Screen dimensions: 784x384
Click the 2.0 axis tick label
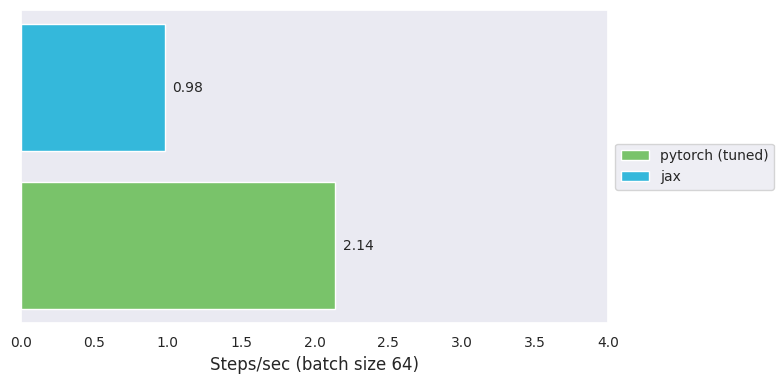314,342
